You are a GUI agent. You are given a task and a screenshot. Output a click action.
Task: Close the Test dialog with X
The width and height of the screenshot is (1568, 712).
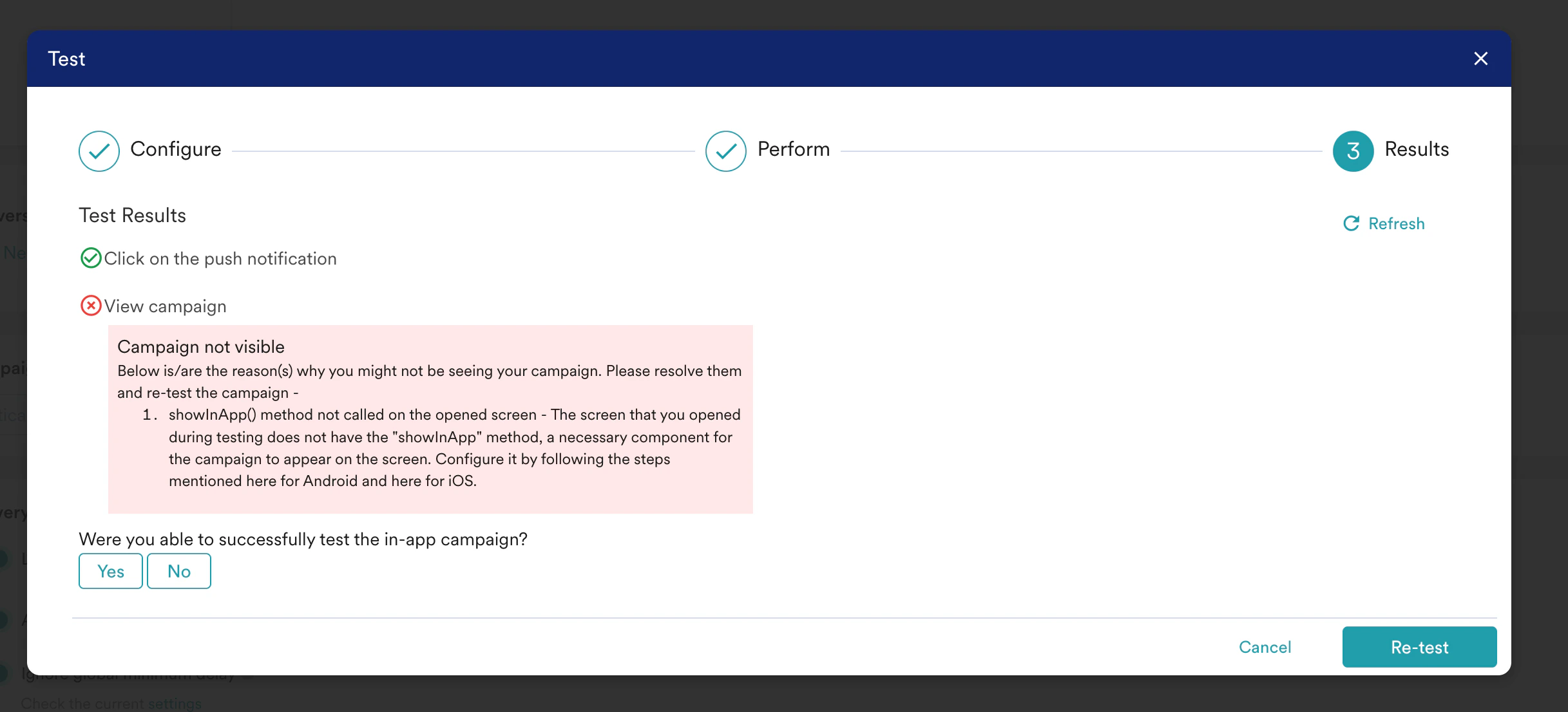click(x=1480, y=59)
